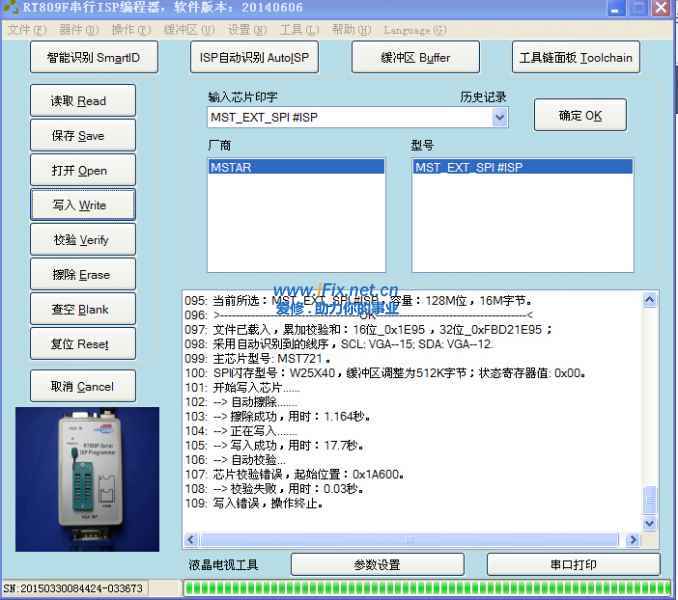678x600 pixels.
Task: Click the log scrollbar down arrow
Action: pos(650,522)
